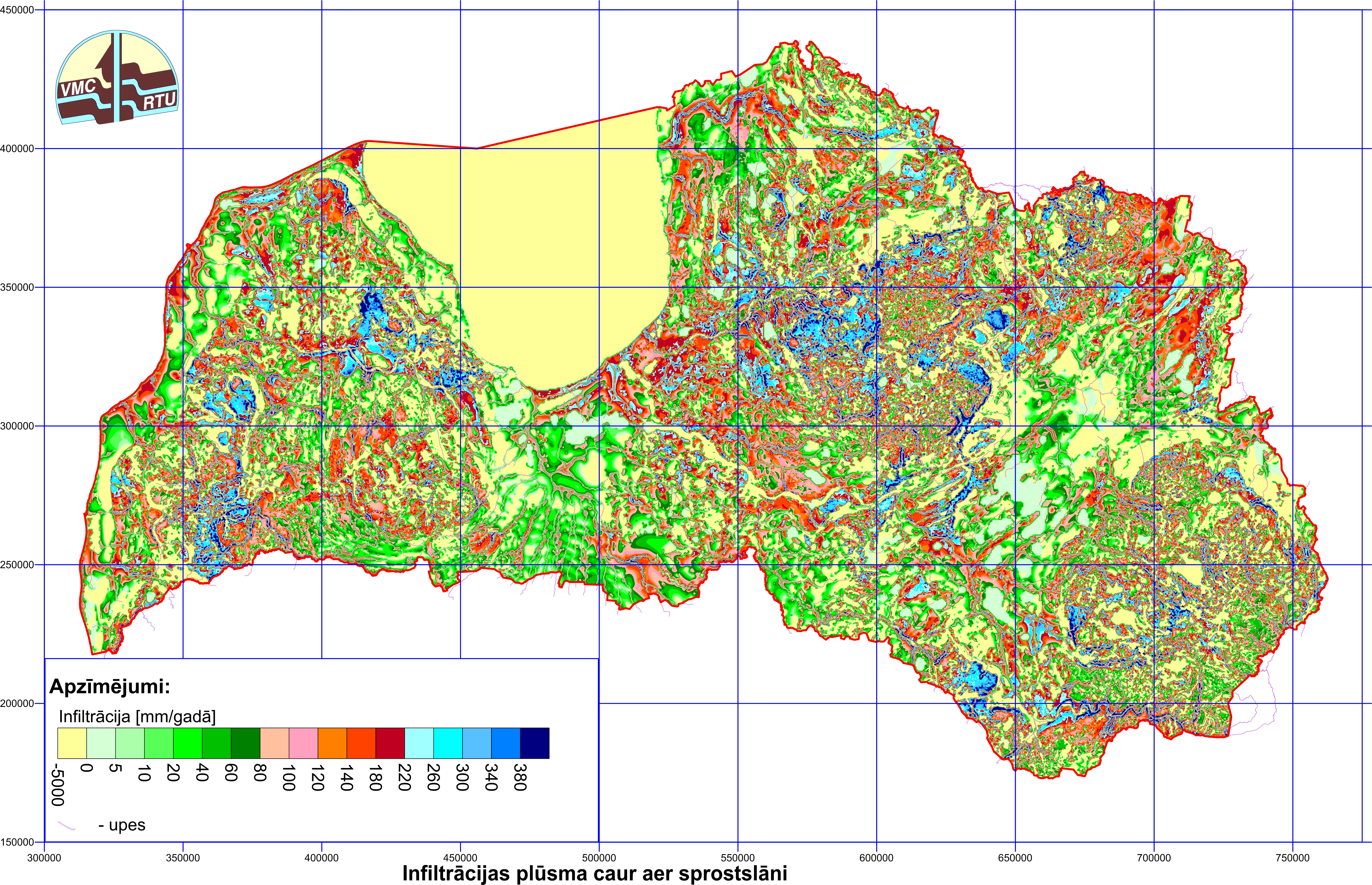Viewport: 1372px width, 885px height.
Task: Choose the pink 100 legend swatch
Action: [303, 743]
